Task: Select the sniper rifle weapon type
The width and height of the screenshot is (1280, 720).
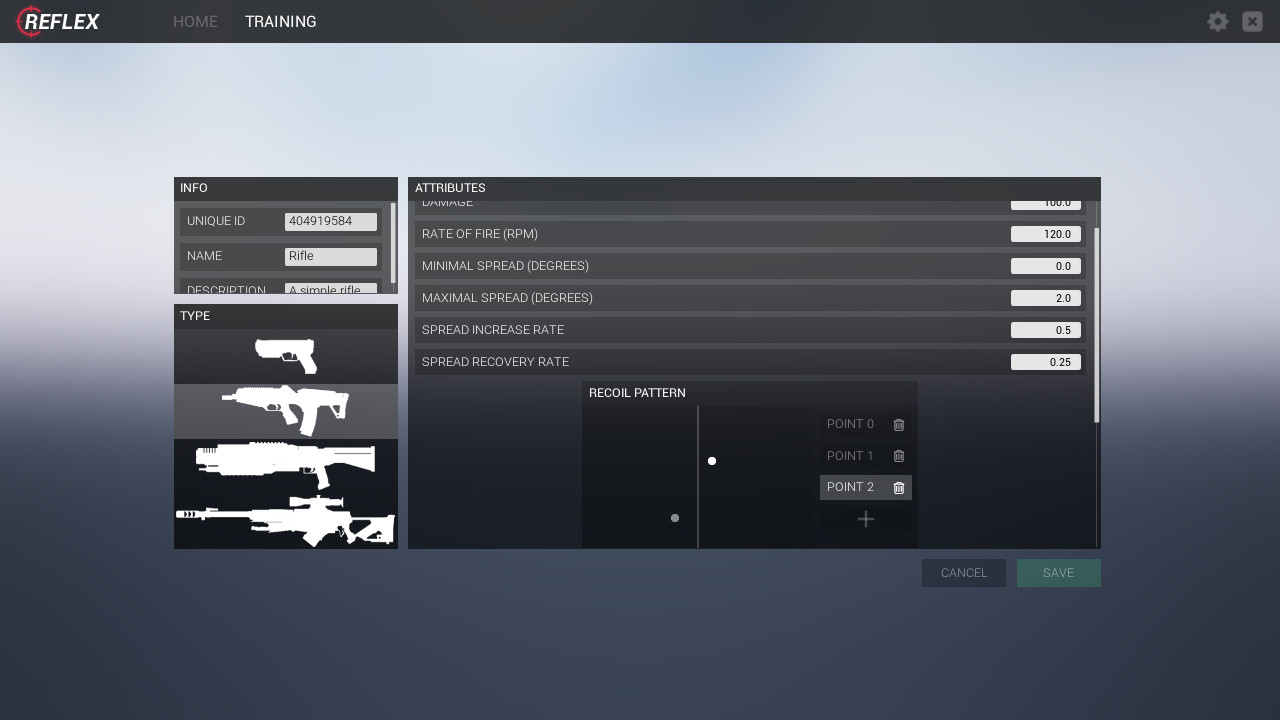Action: click(x=285, y=522)
